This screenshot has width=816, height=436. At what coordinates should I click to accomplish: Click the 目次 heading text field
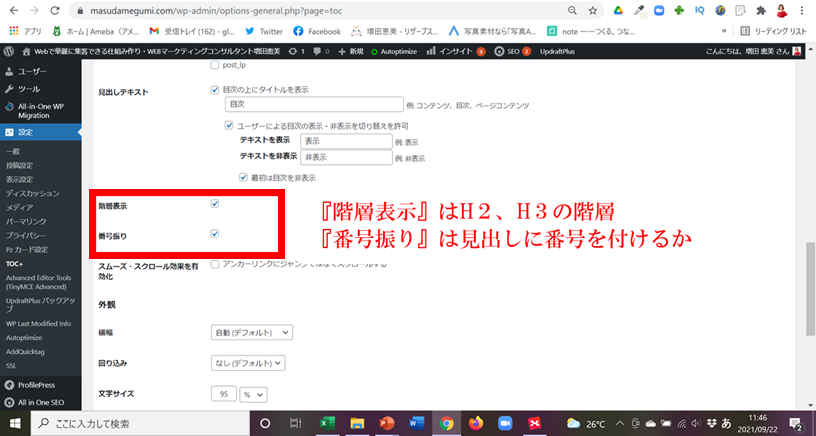[x=314, y=104]
